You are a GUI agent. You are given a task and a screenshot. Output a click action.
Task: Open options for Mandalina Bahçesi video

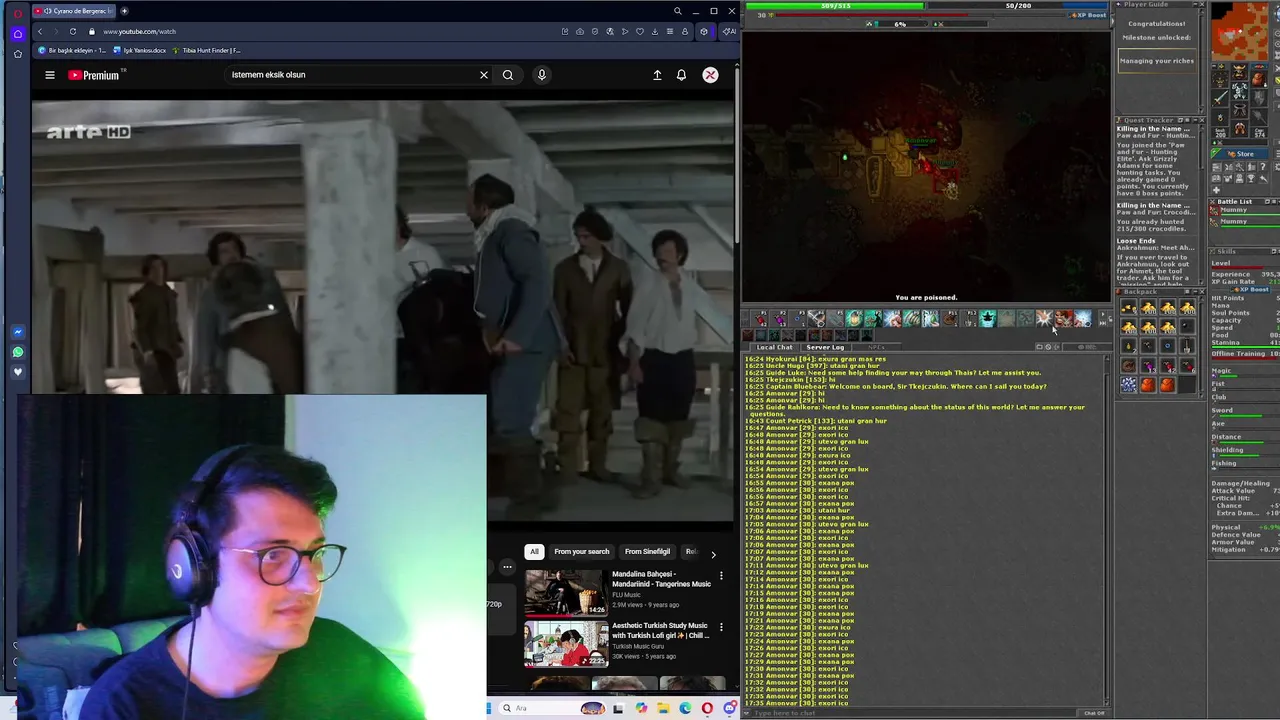click(721, 576)
